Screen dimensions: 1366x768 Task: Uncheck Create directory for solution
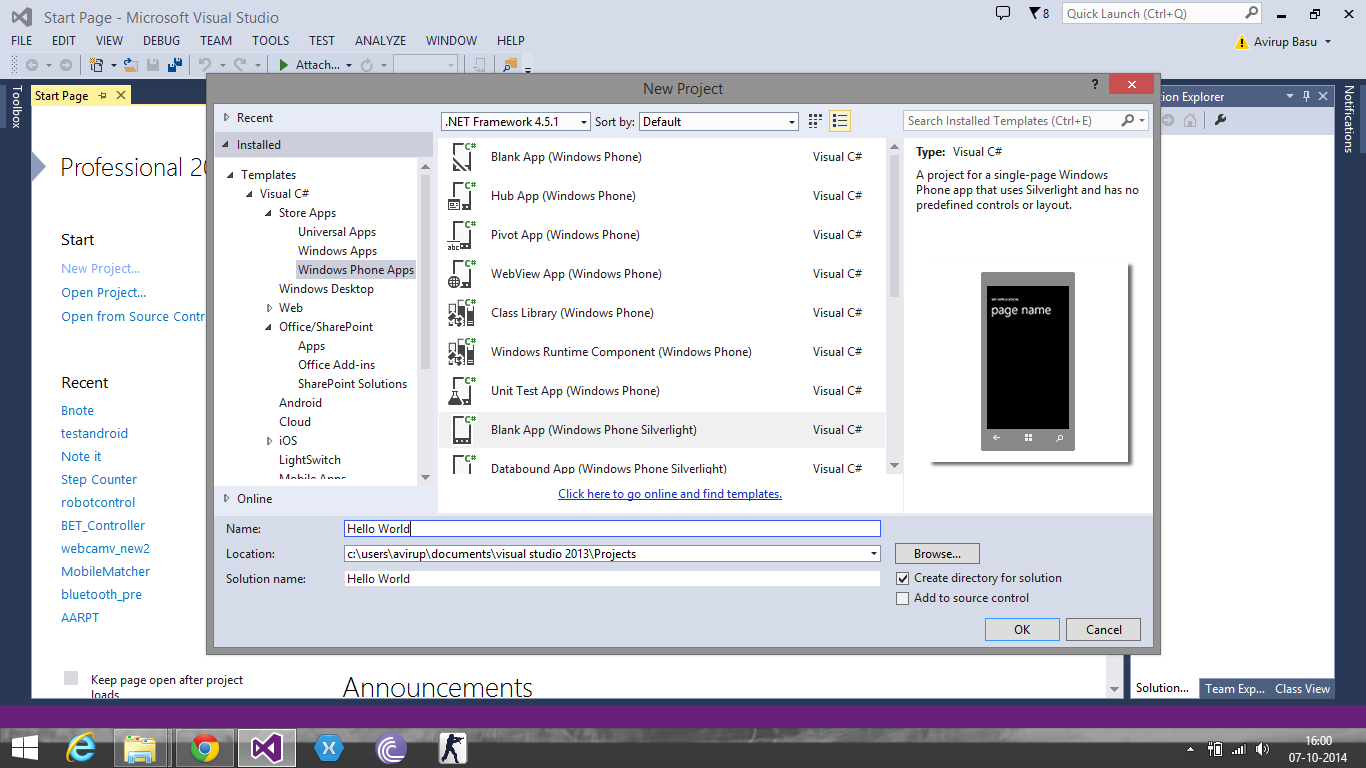pyautogui.click(x=903, y=578)
